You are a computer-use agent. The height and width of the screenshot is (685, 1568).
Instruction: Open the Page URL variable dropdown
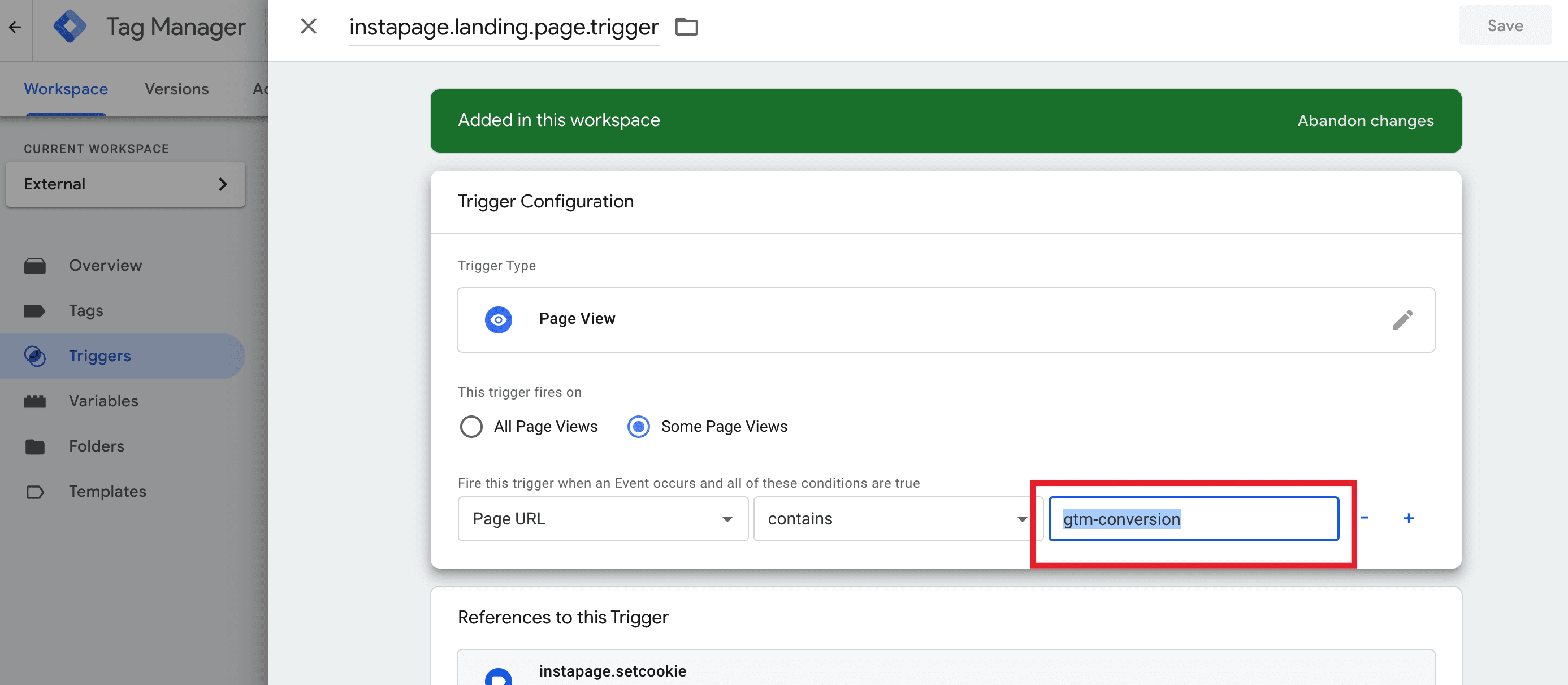click(603, 519)
